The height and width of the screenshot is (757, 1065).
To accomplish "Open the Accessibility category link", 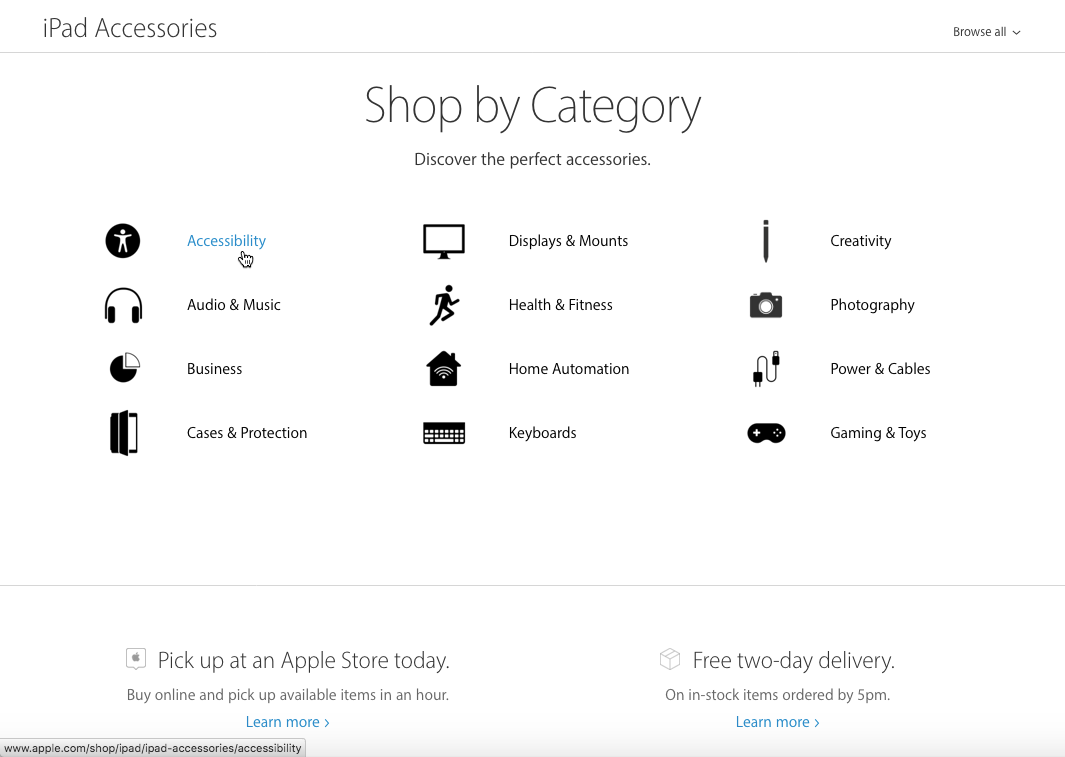I will (x=226, y=241).
